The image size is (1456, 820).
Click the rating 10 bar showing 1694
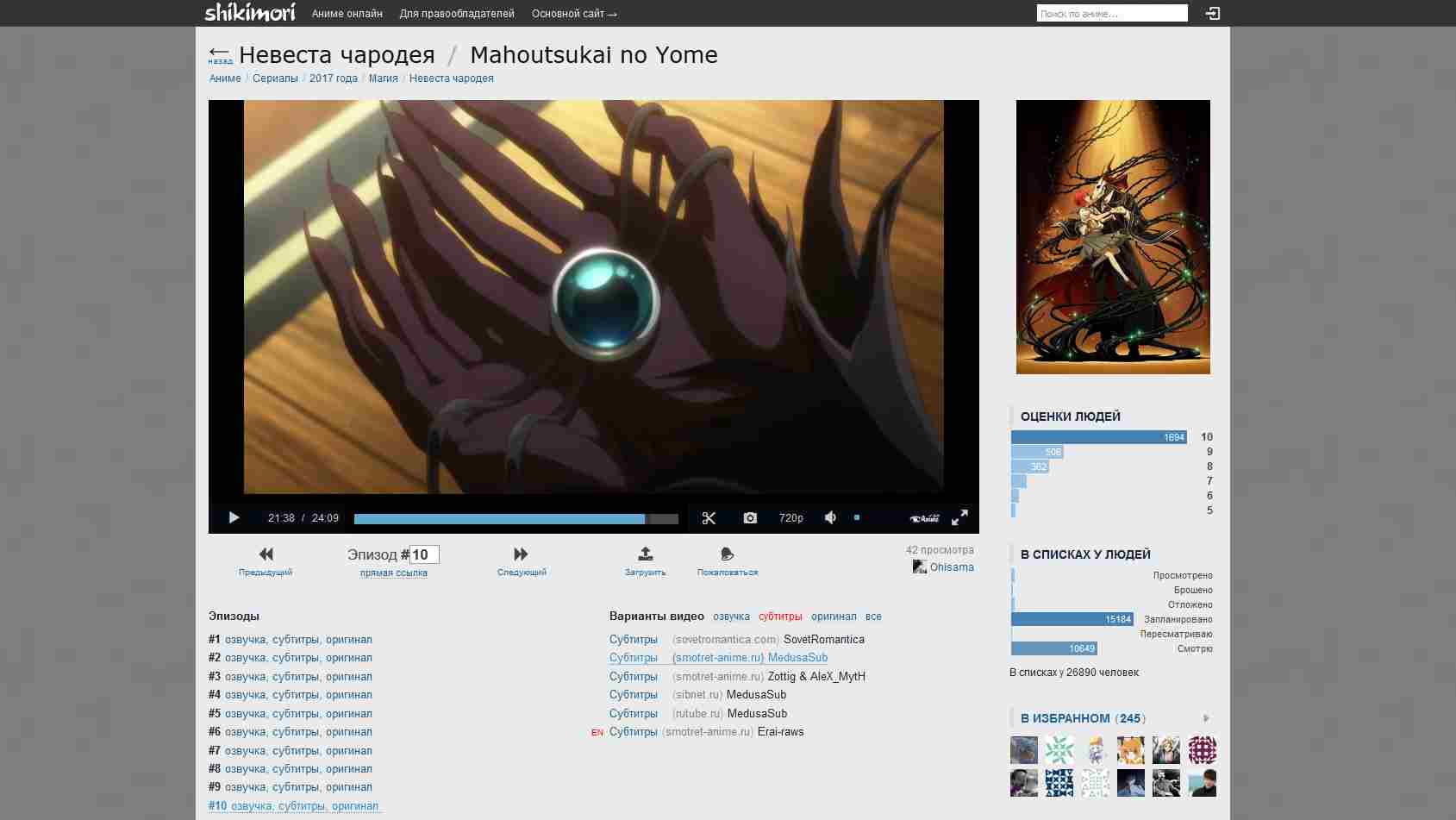pyautogui.click(x=1099, y=437)
